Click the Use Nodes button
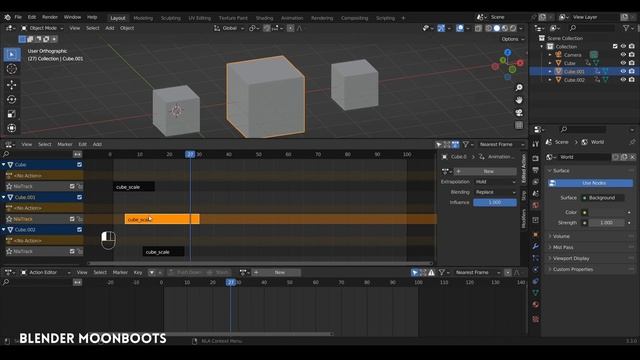 coord(591,183)
